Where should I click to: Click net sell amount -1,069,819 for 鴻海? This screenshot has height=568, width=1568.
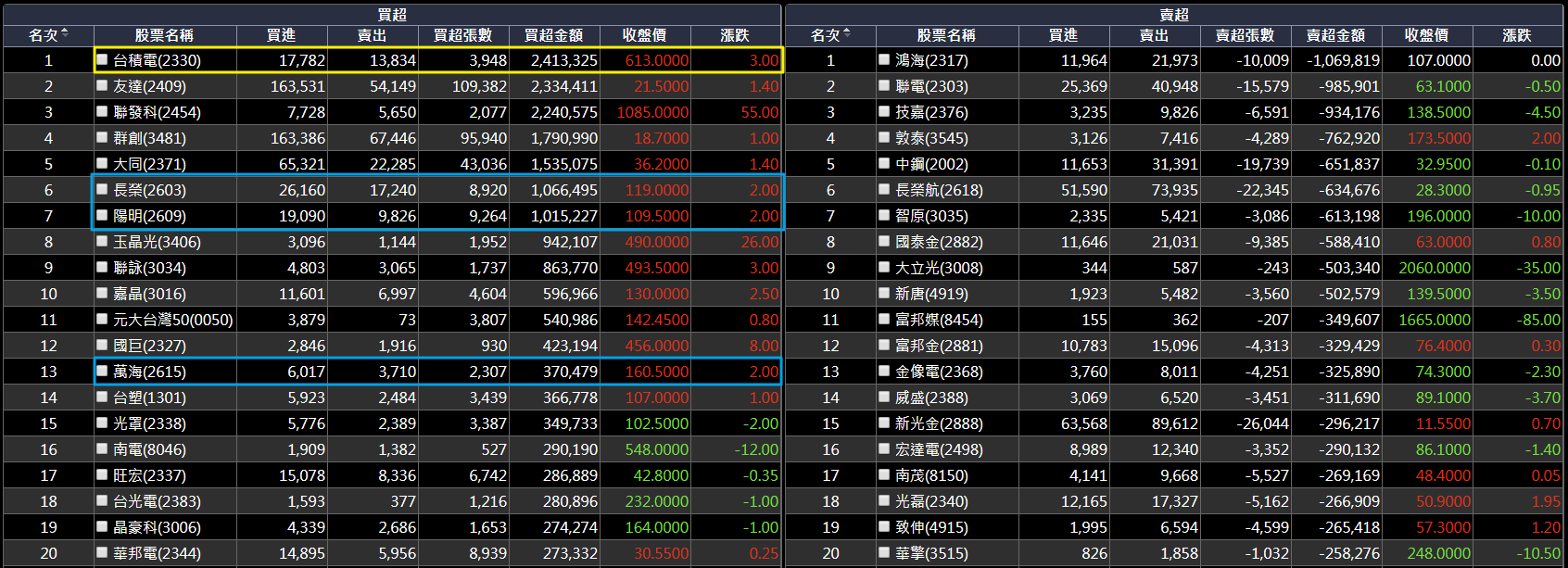[x=1344, y=60]
